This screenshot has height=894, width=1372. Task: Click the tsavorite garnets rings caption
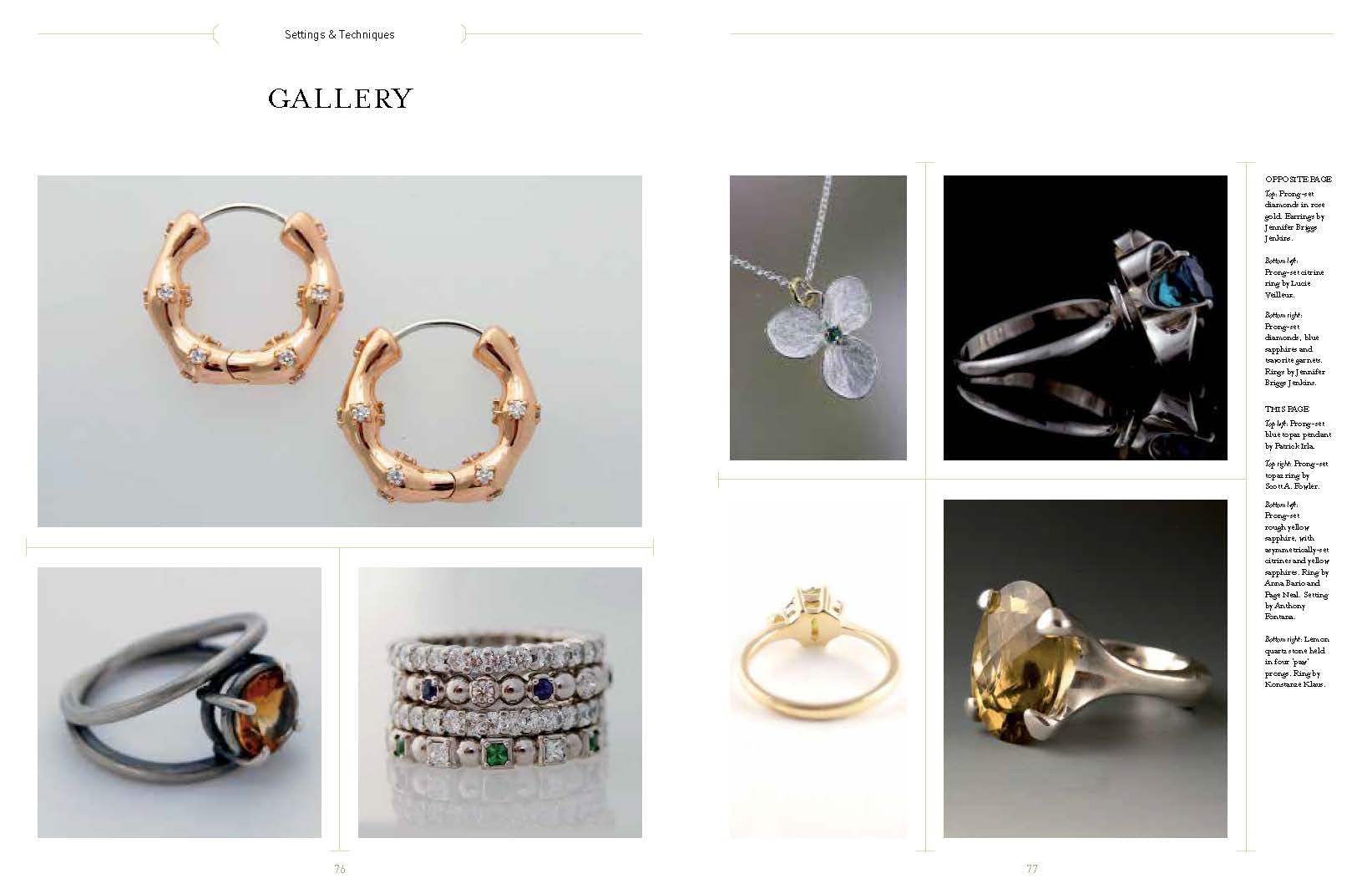point(1295,348)
